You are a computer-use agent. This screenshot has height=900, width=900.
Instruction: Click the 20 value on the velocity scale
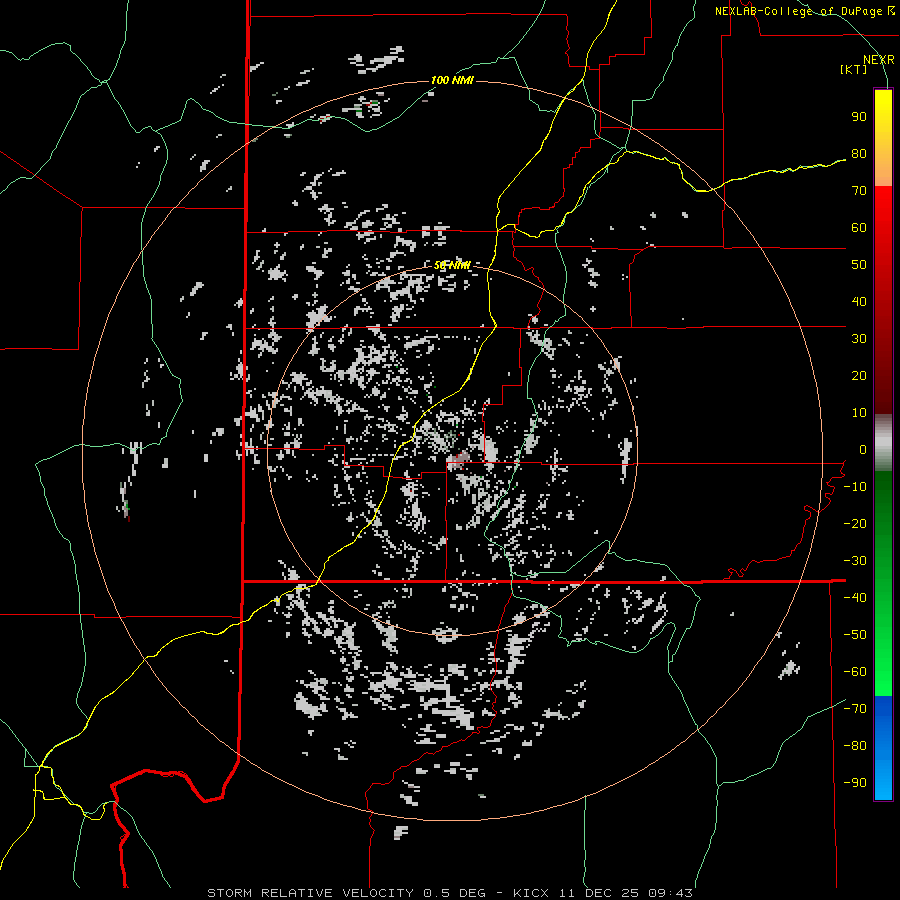click(859, 376)
